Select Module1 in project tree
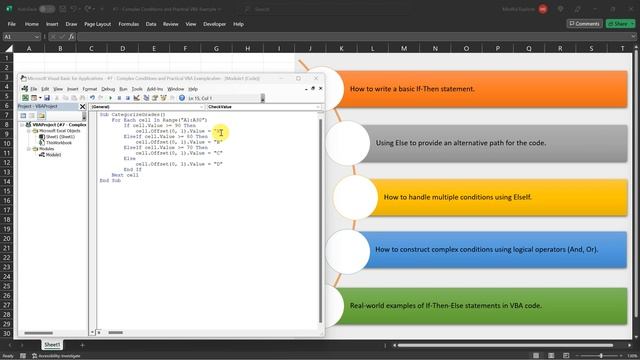Screen dimensions: 640x360 tap(53, 155)
